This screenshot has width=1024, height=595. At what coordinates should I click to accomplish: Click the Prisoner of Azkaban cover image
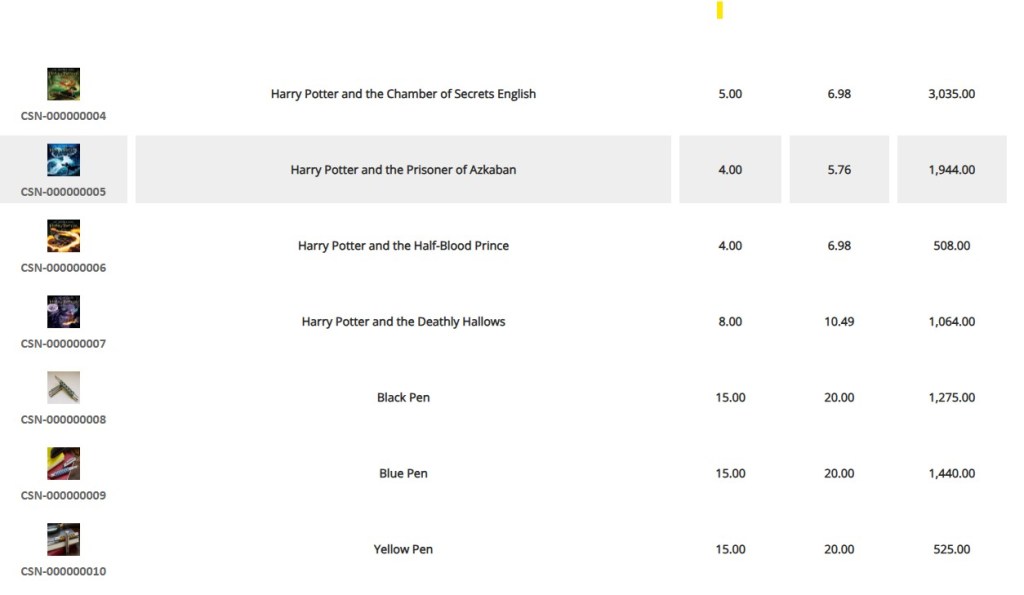tap(63, 159)
